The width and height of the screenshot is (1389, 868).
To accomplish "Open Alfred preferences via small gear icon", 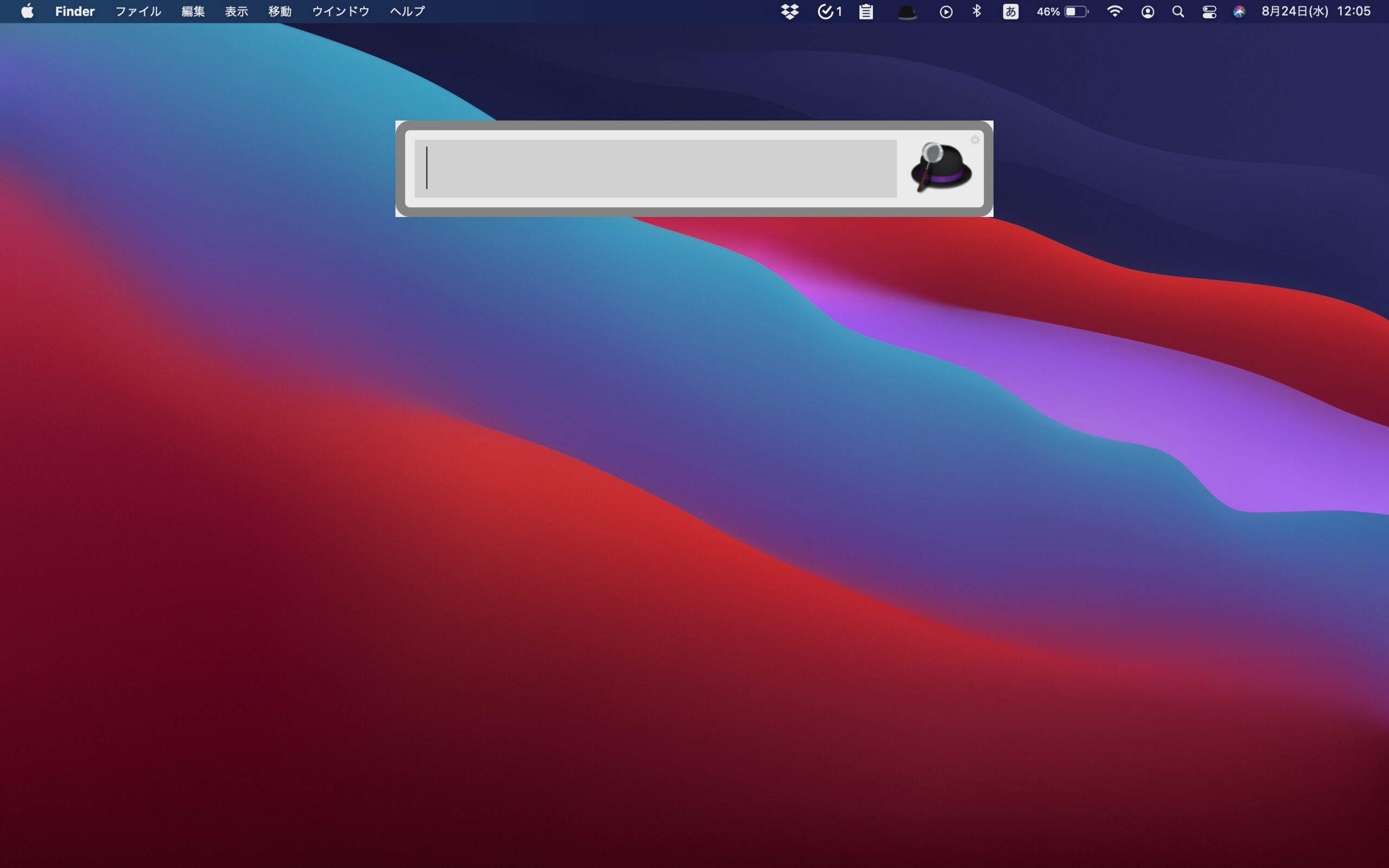I will click(974, 139).
